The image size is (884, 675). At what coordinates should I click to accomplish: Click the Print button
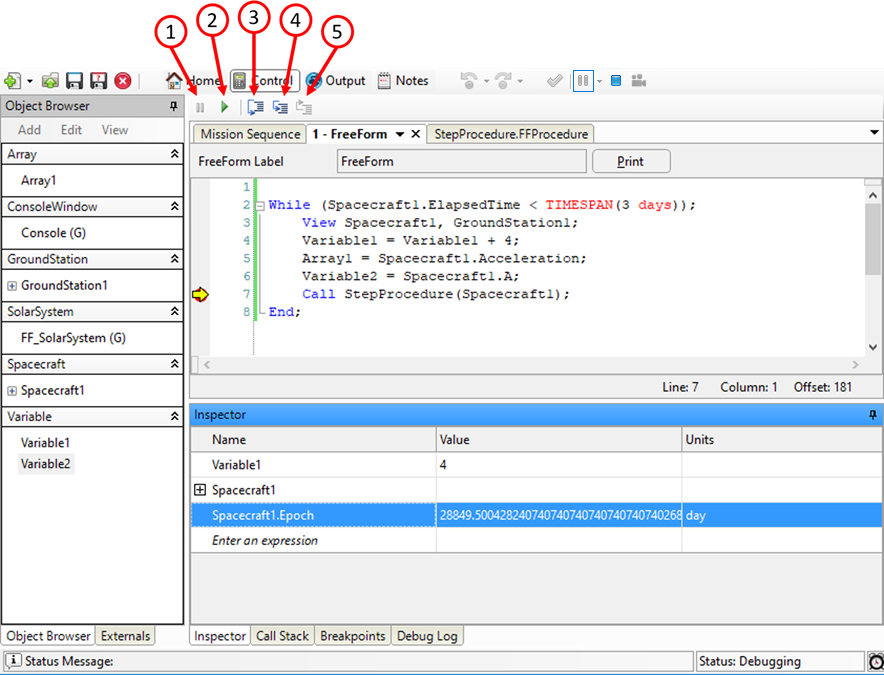pos(631,161)
